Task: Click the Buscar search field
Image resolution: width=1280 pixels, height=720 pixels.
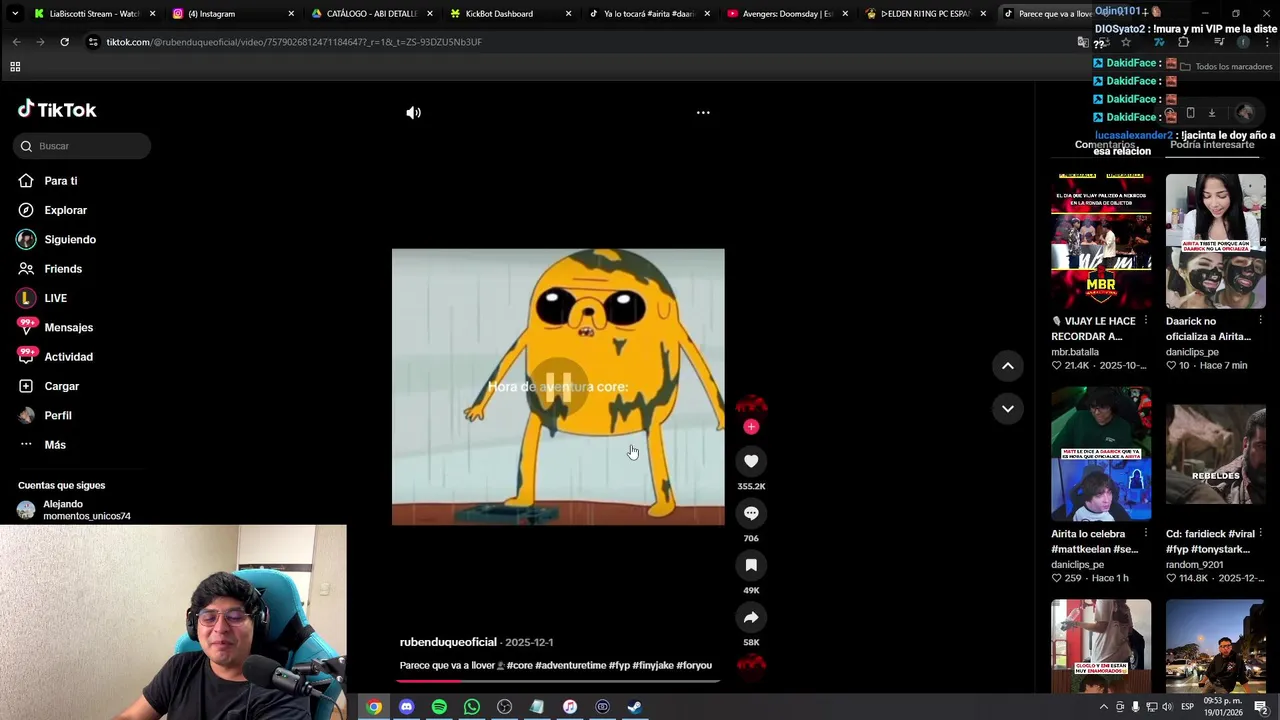Action: tap(82, 146)
